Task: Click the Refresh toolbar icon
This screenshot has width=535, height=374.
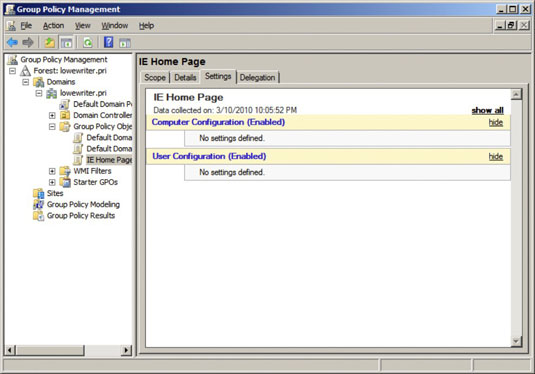Action: click(x=88, y=43)
